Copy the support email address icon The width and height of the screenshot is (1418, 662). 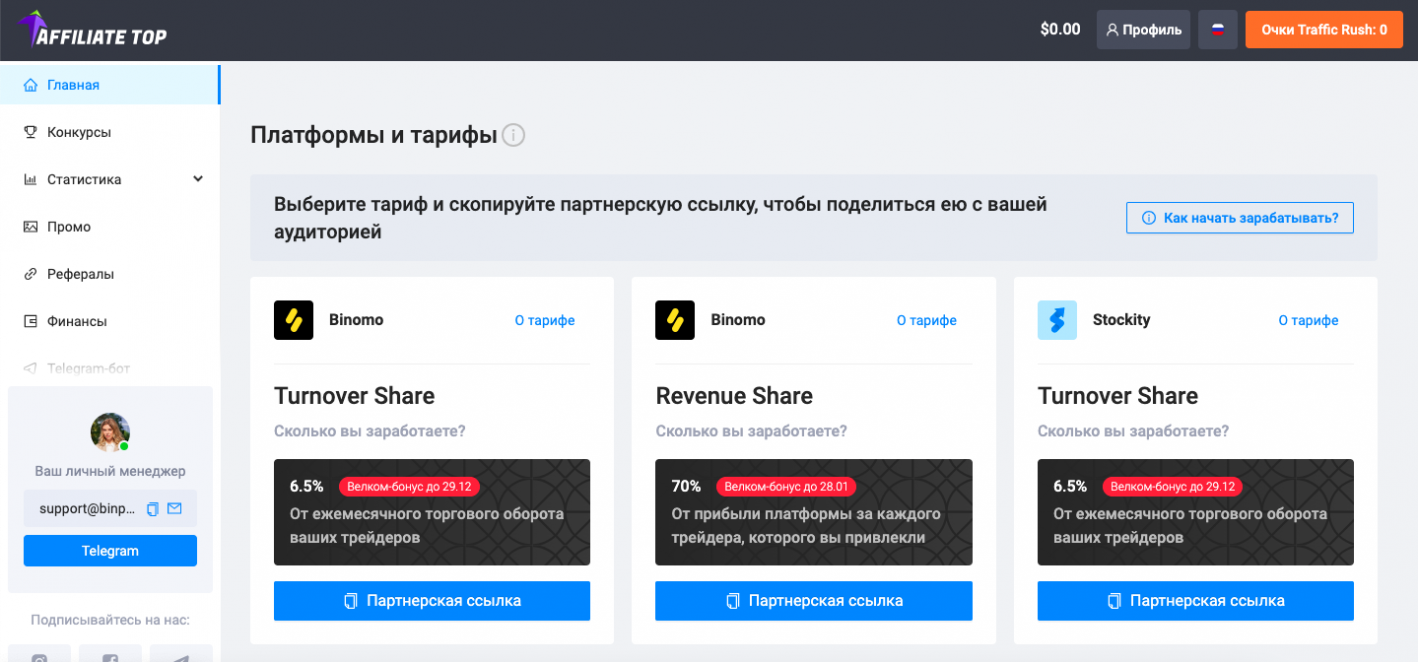pyautogui.click(x=153, y=509)
